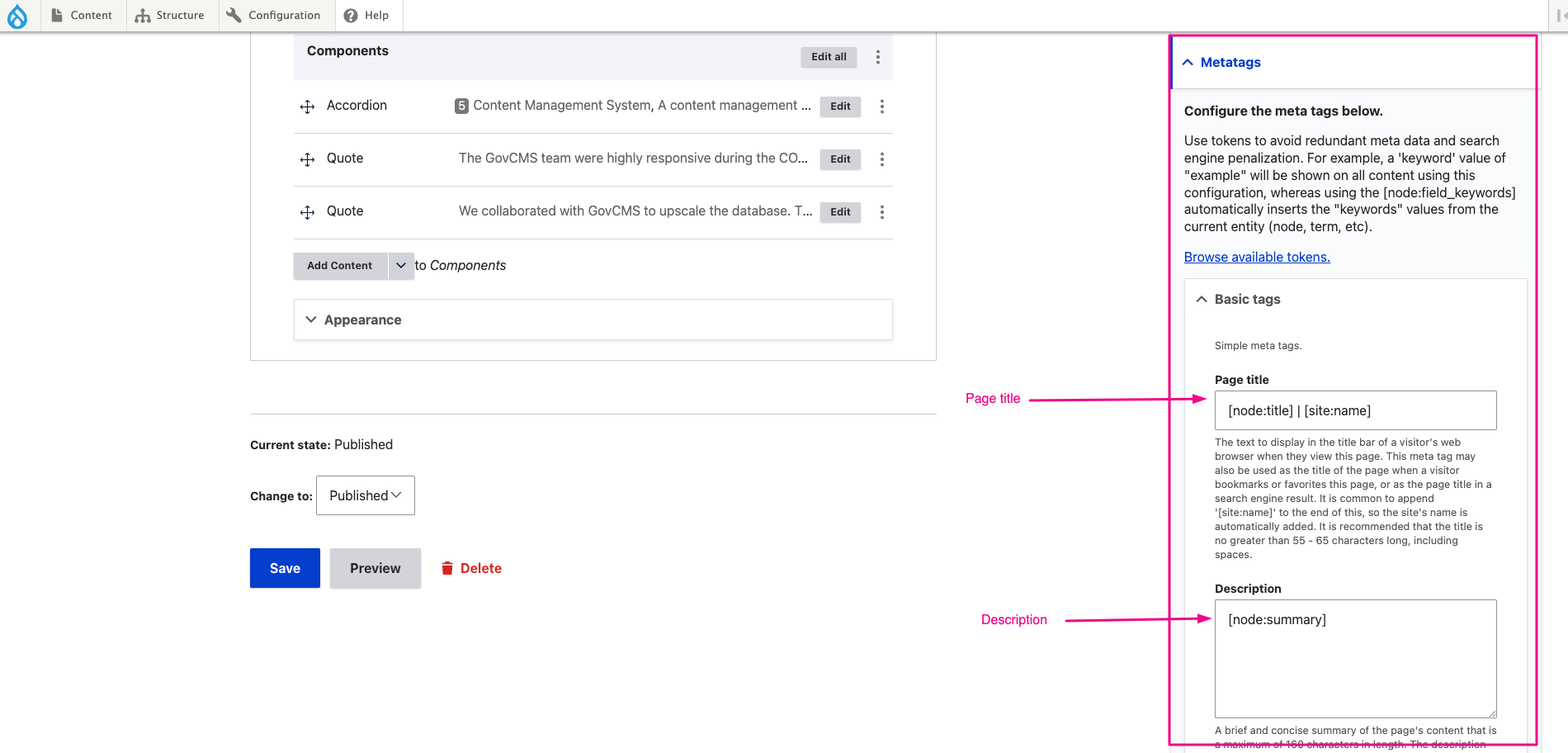The image size is (1568, 753).
Task: Open the Change to Published dropdown
Action: pyautogui.click(x=366, y=495)
